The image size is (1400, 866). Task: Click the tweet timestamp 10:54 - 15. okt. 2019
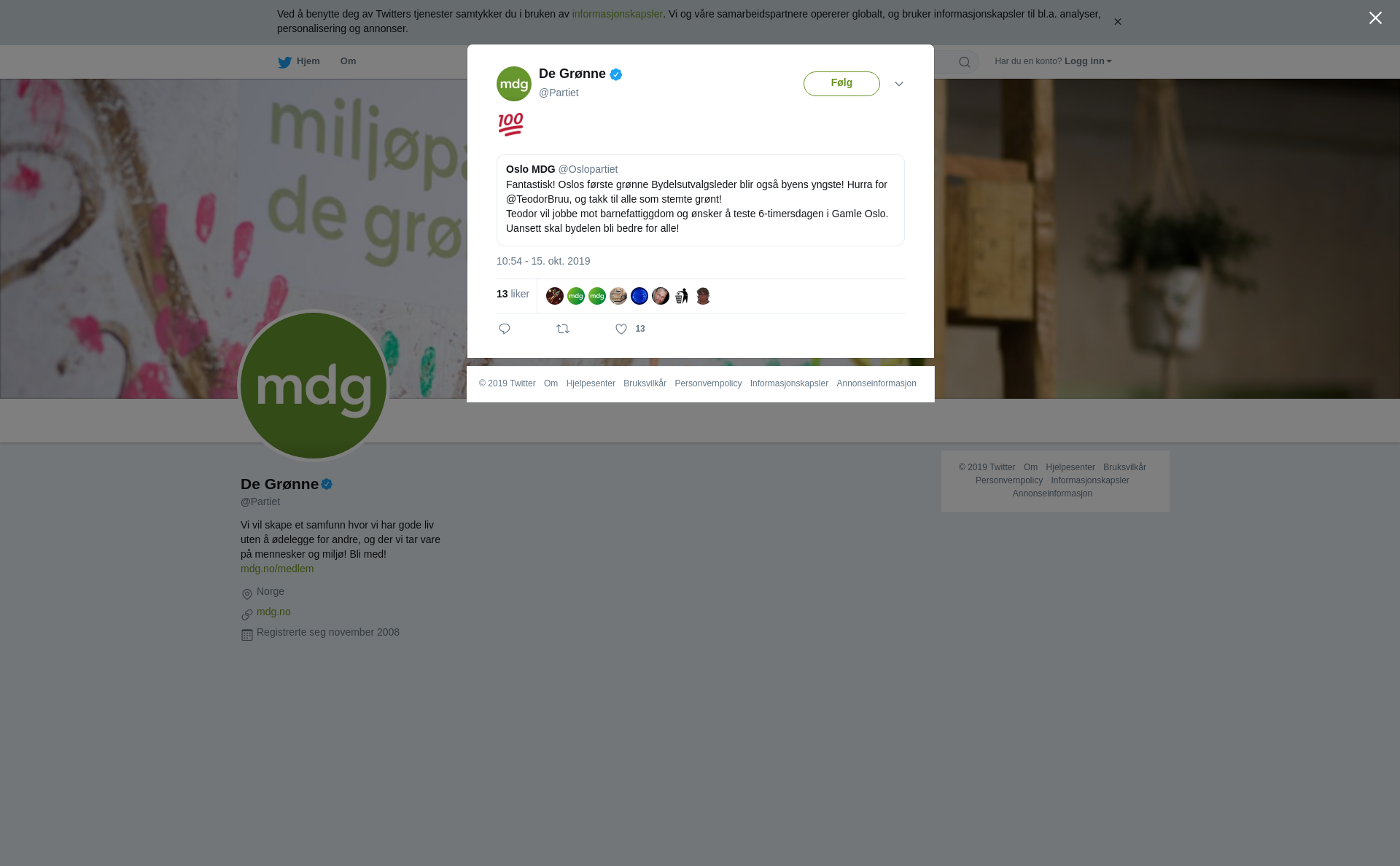pos(543,261)
